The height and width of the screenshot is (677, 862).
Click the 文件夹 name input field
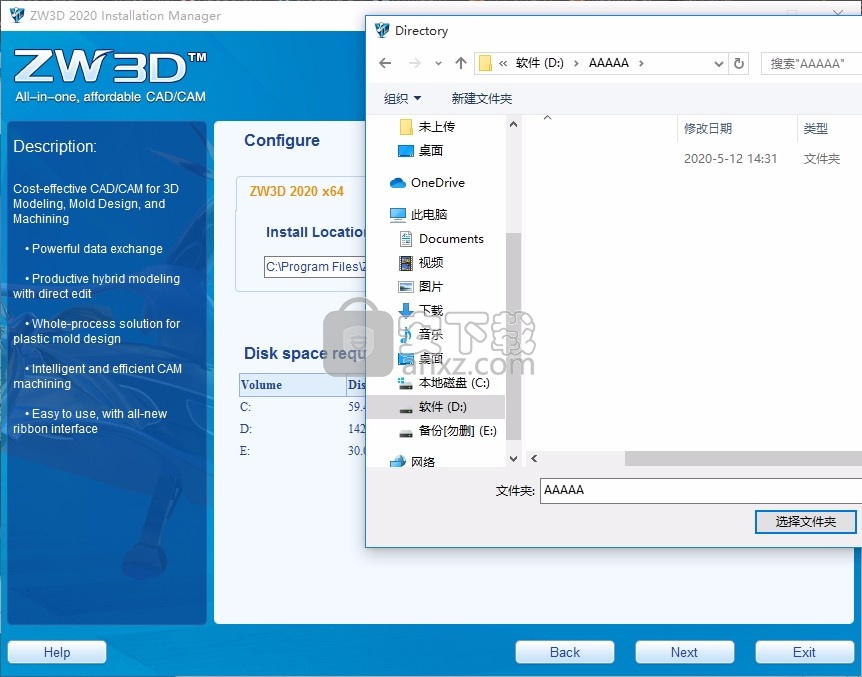[x=701, y=491]
